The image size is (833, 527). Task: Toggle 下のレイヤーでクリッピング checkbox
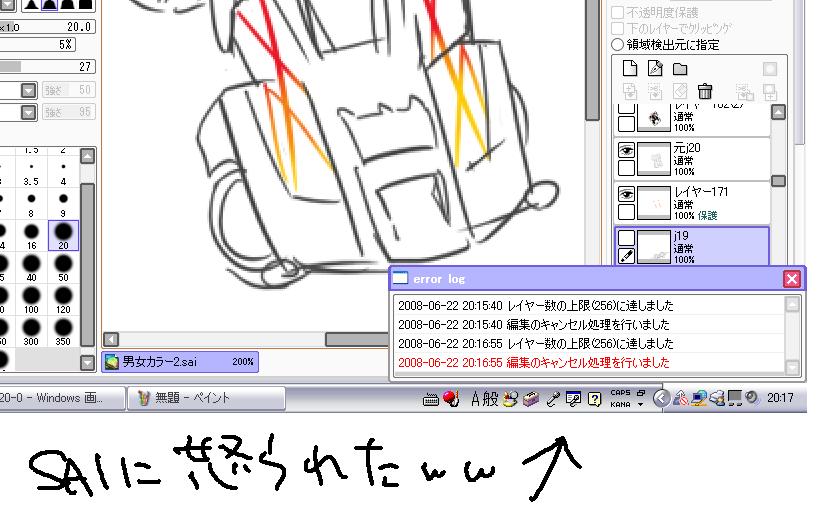pos(617,28)
